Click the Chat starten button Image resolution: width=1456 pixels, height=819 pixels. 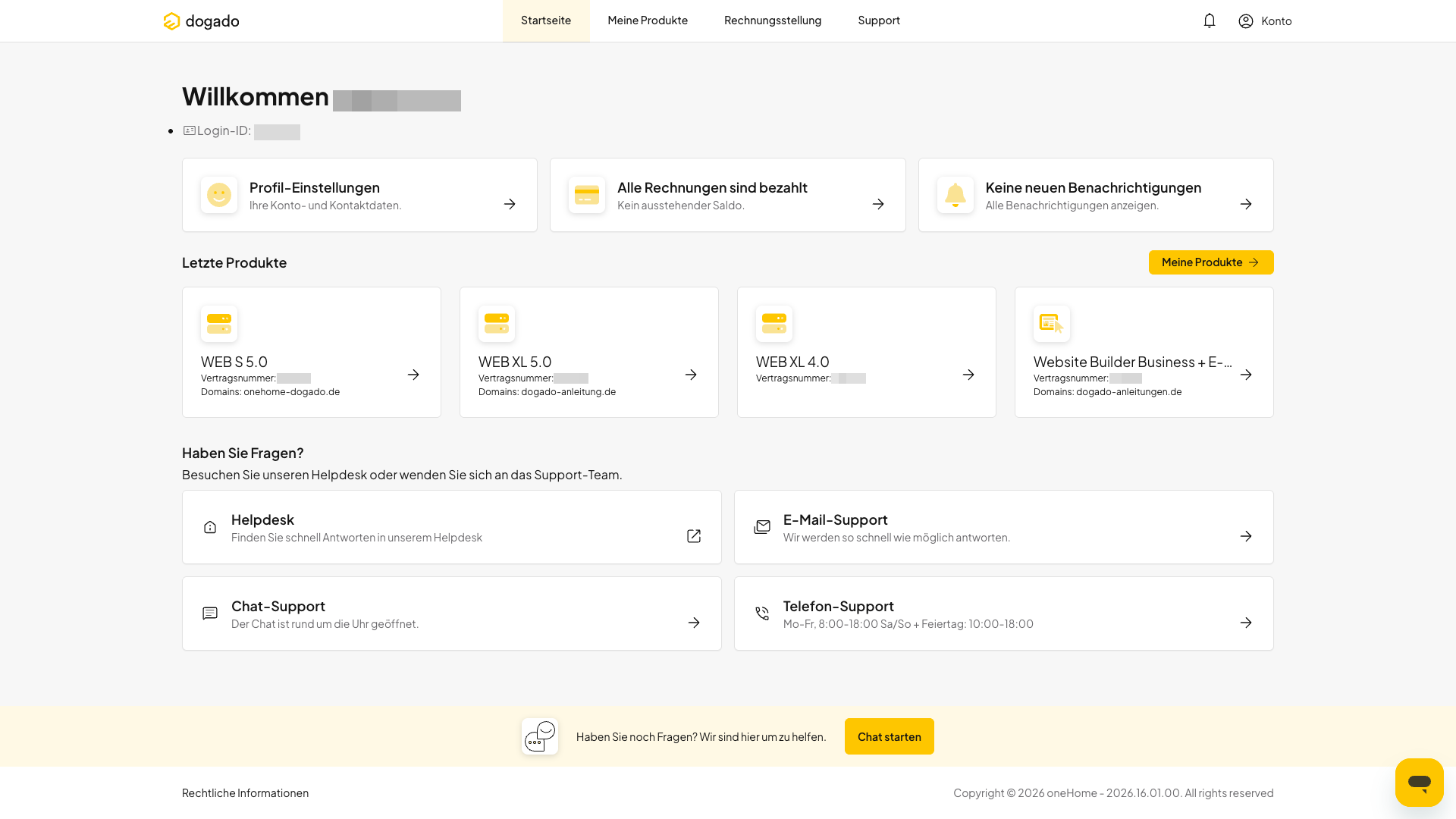tap(890, 736)
